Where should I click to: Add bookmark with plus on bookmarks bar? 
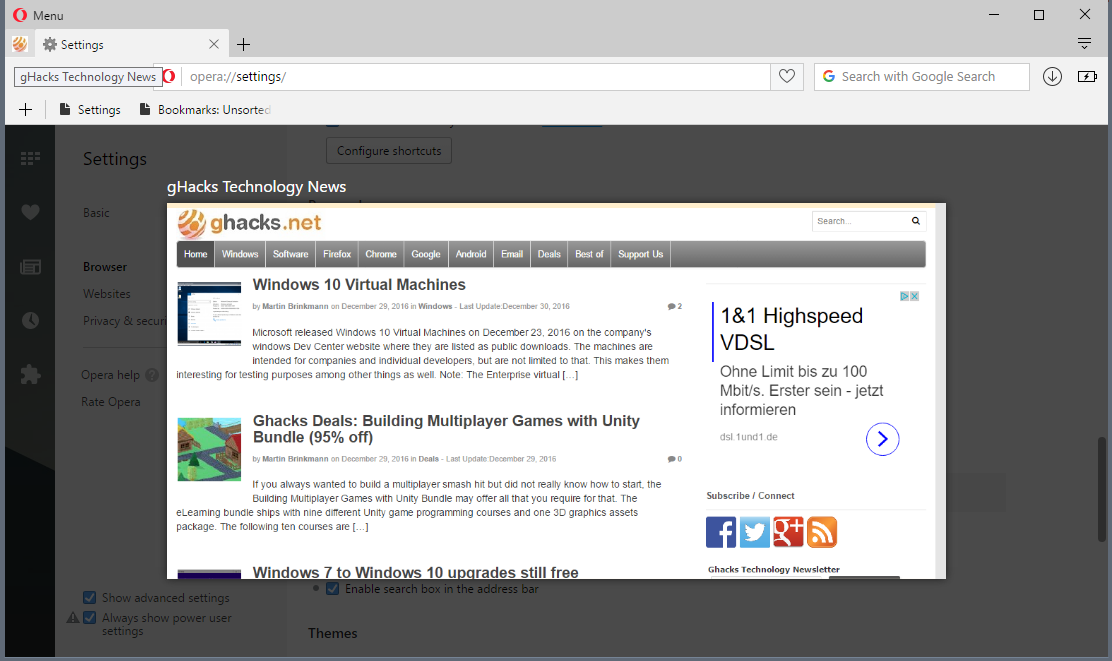26,109
